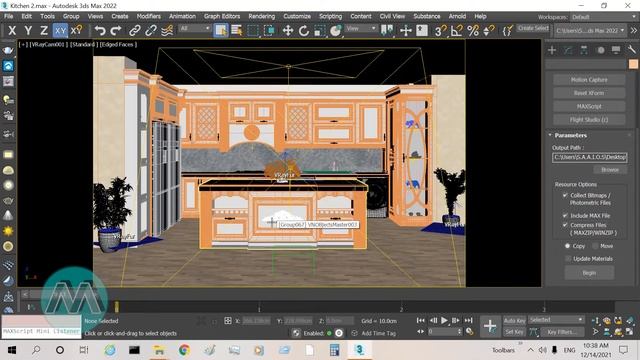640x360 pixels.
Task: Activate the Select and Rotate tool
Action: tap(304, 31)
